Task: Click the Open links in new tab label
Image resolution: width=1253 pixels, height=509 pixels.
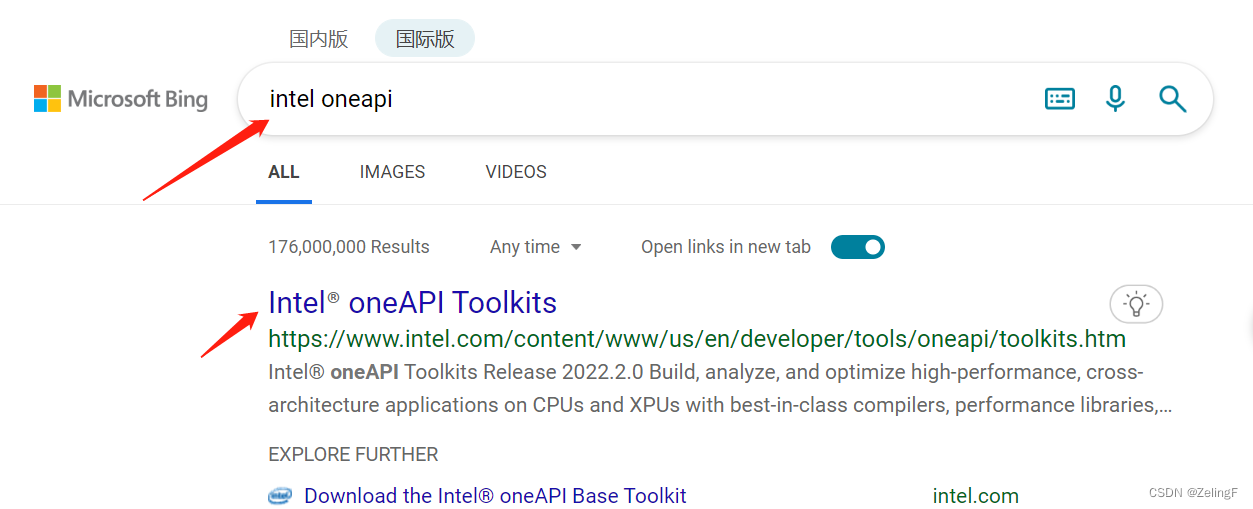Action: (x=726, y=247)
